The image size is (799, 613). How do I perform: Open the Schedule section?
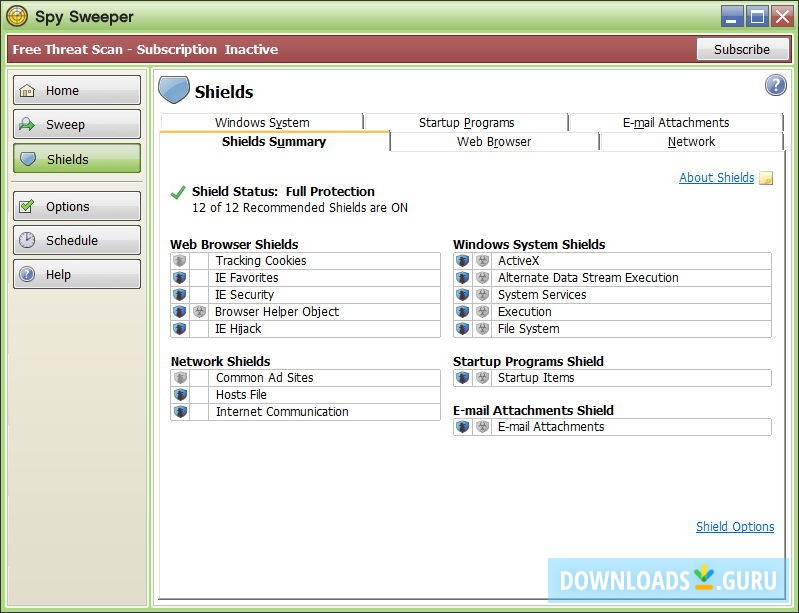coord(77,240)
